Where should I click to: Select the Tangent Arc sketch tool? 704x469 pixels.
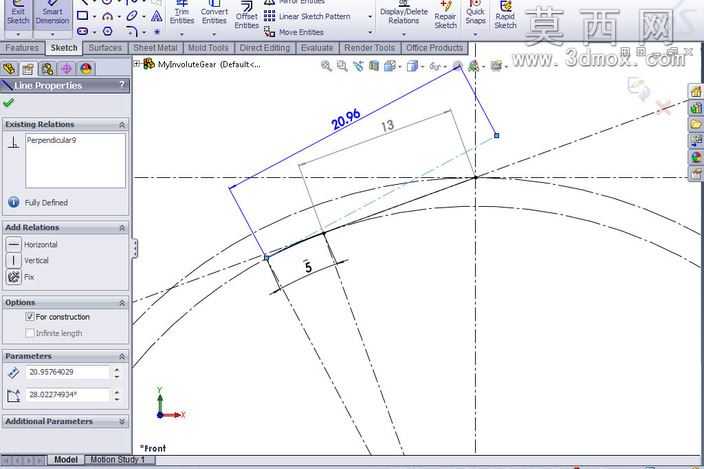107,16
